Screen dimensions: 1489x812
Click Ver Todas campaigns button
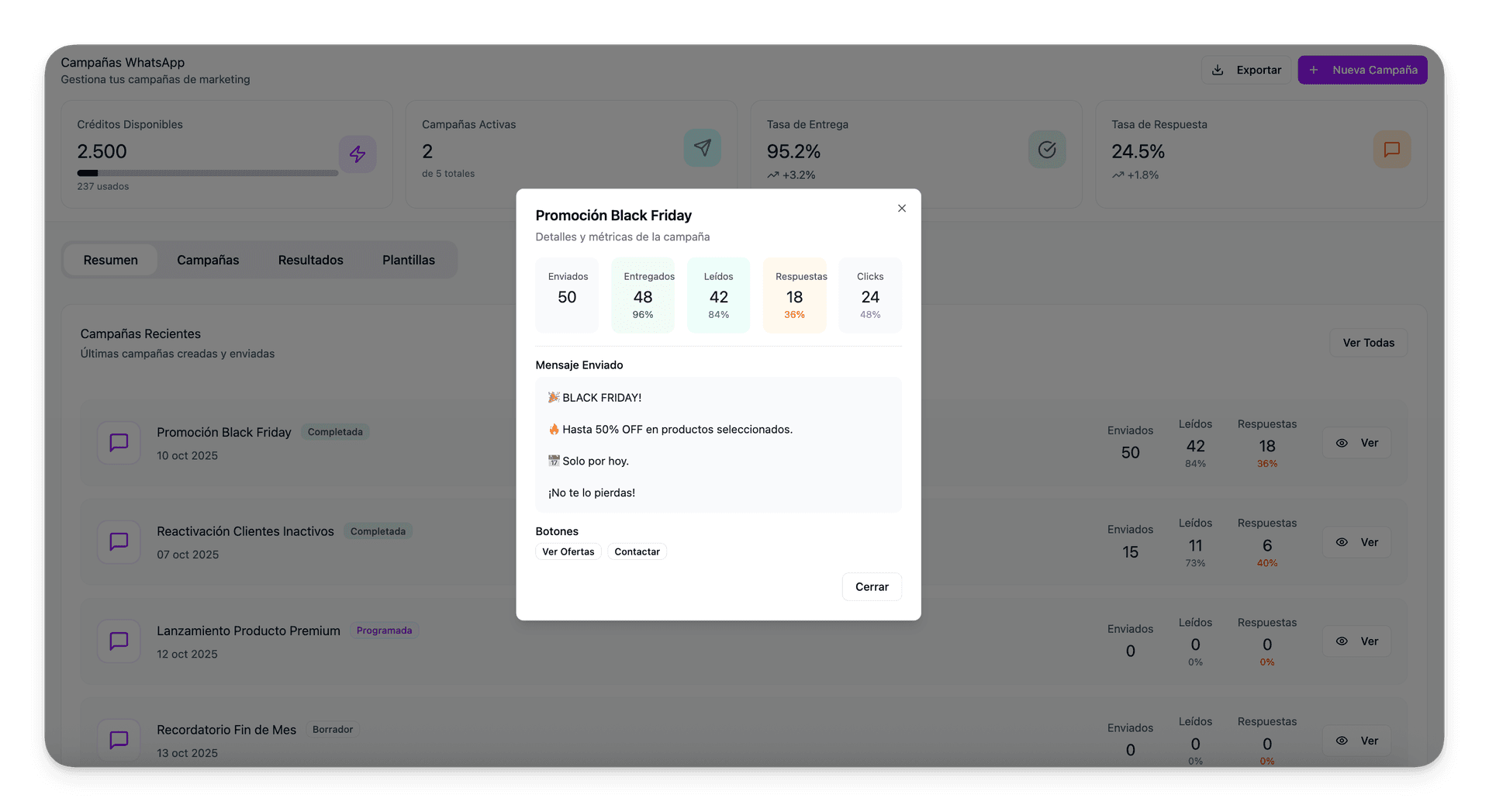[x=1368, y=343]
